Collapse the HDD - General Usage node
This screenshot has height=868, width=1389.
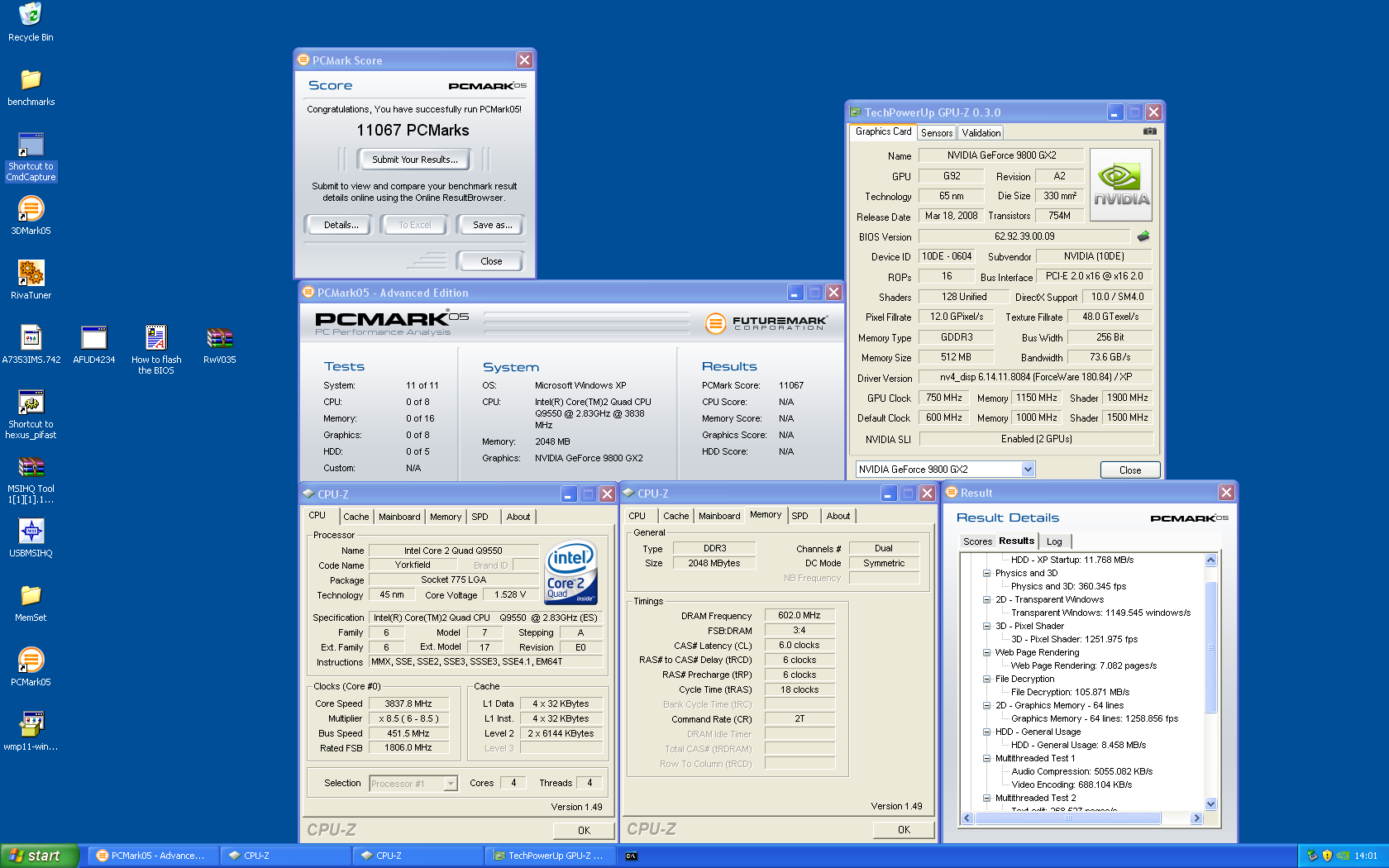(x=986, y=732)
